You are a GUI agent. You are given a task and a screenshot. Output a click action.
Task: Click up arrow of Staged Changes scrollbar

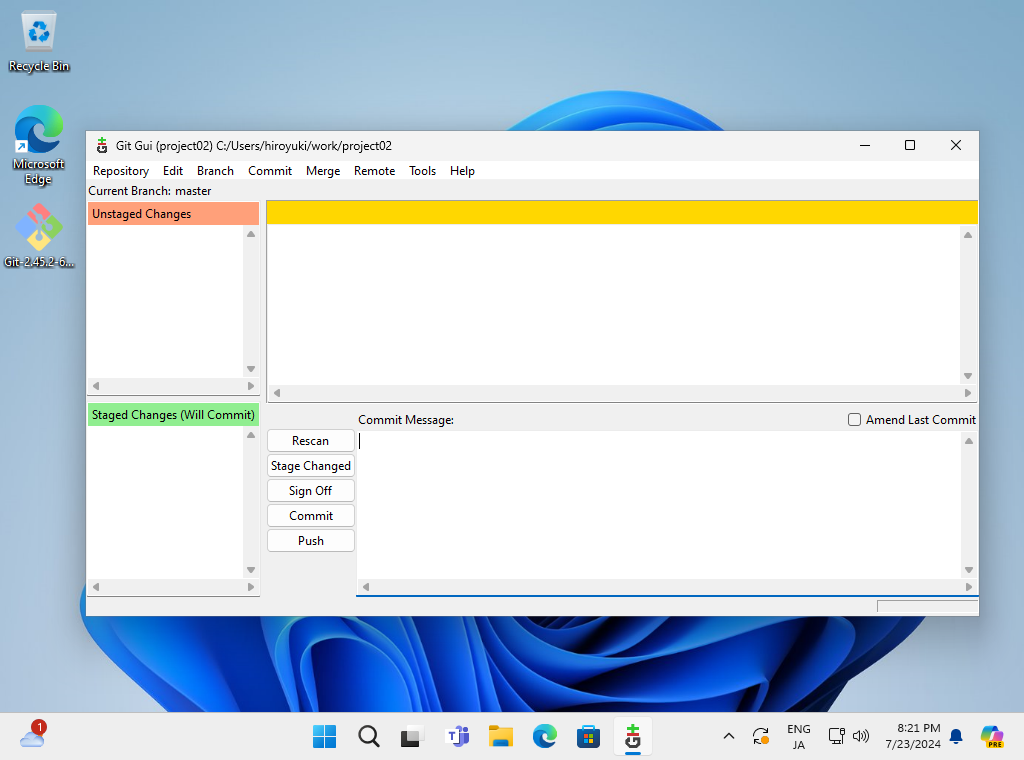251,435
